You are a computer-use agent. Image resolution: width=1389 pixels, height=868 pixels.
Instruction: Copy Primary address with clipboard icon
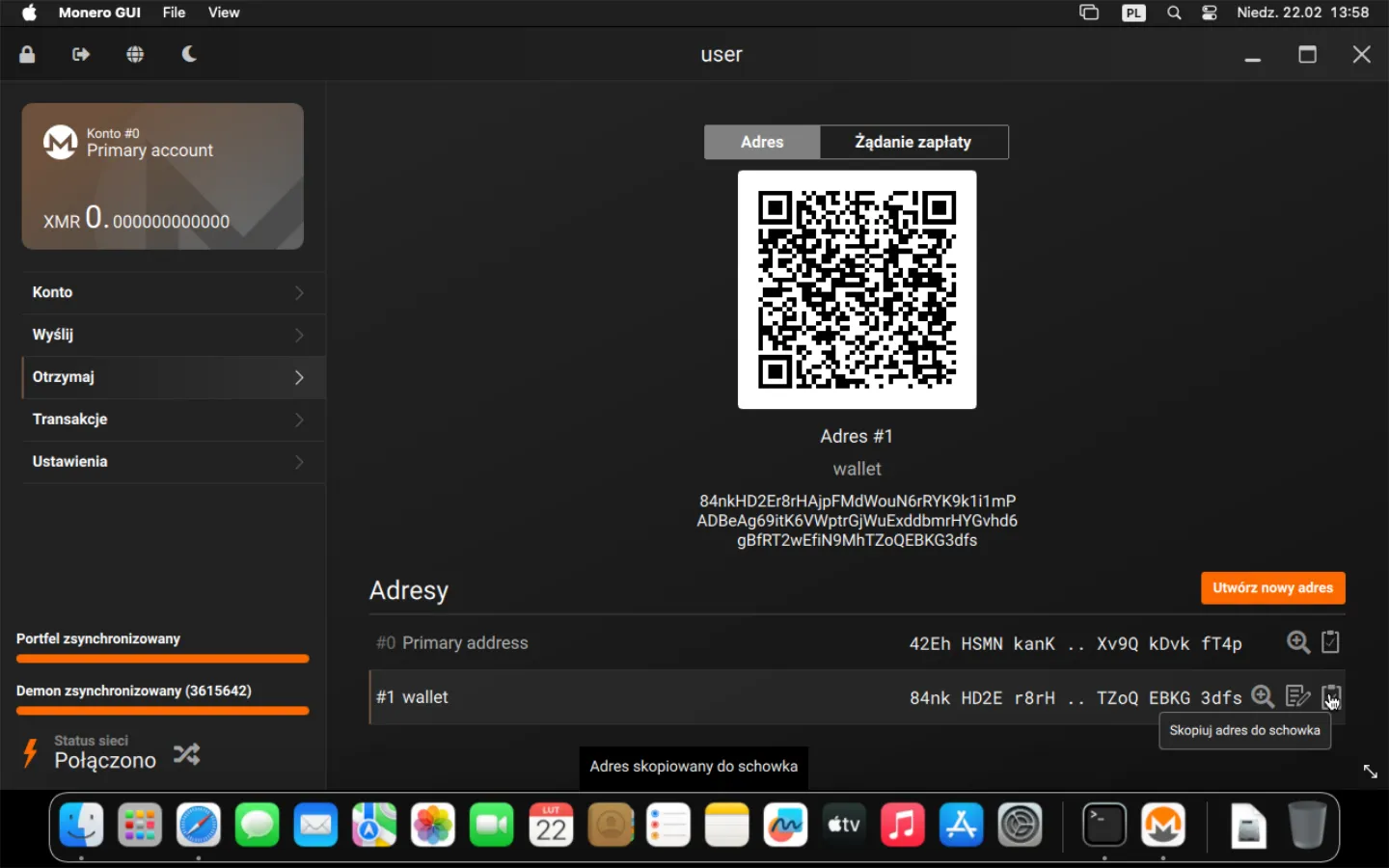(x=1331, y=642)
